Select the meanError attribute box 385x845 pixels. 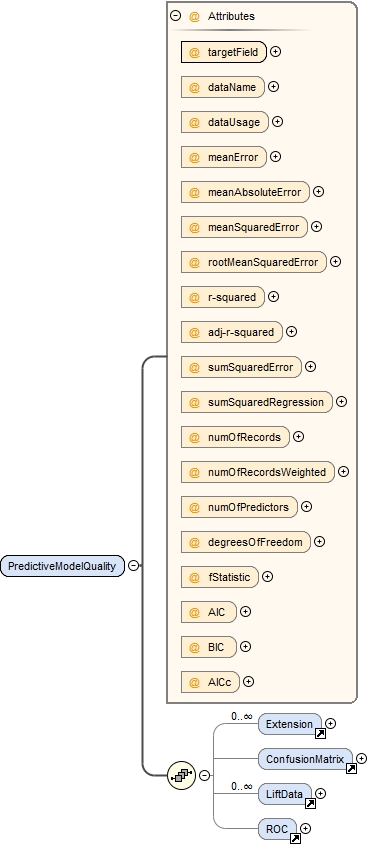click(224, 157)
